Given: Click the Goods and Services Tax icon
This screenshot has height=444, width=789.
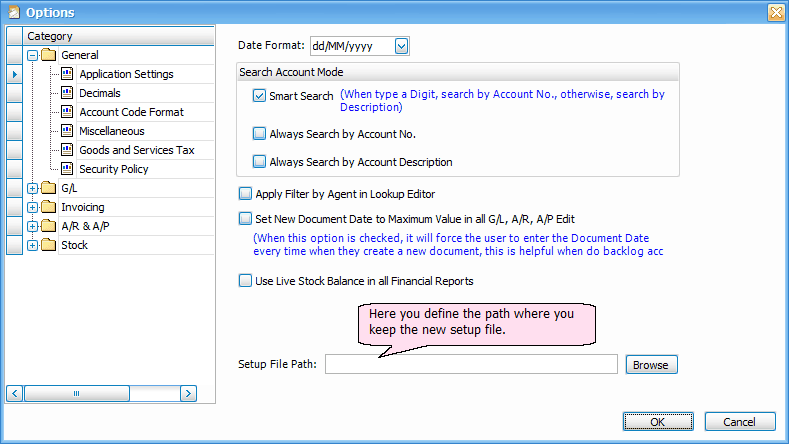Looking at the screenshot, I should coord(68,150).
